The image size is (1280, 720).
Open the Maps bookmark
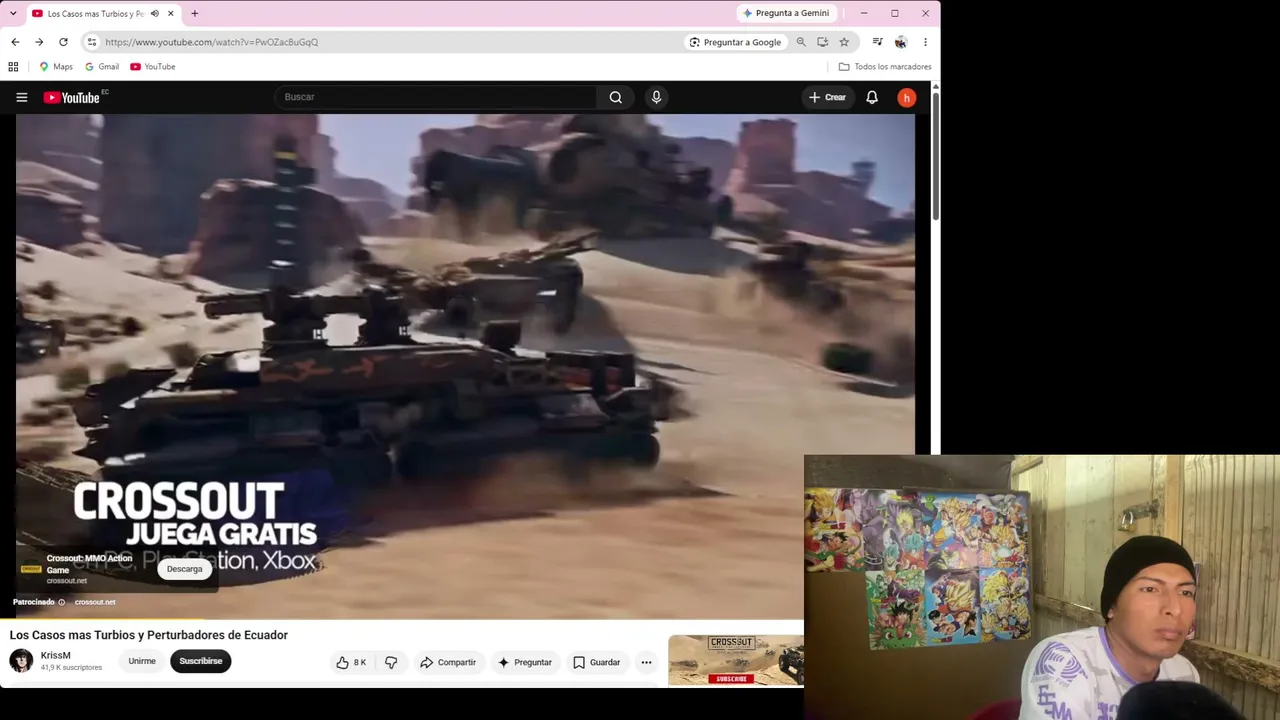tap(56, 67)
